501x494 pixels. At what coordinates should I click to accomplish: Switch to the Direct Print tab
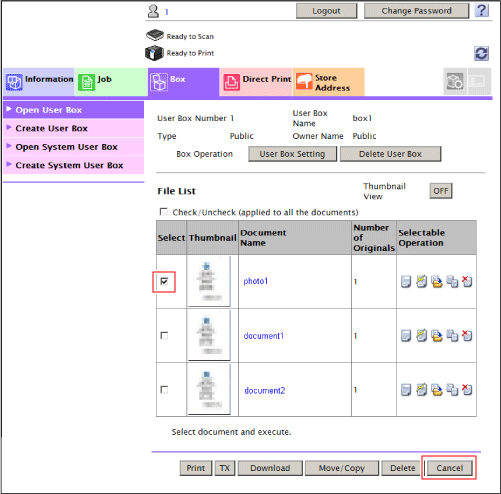[256, 82]
